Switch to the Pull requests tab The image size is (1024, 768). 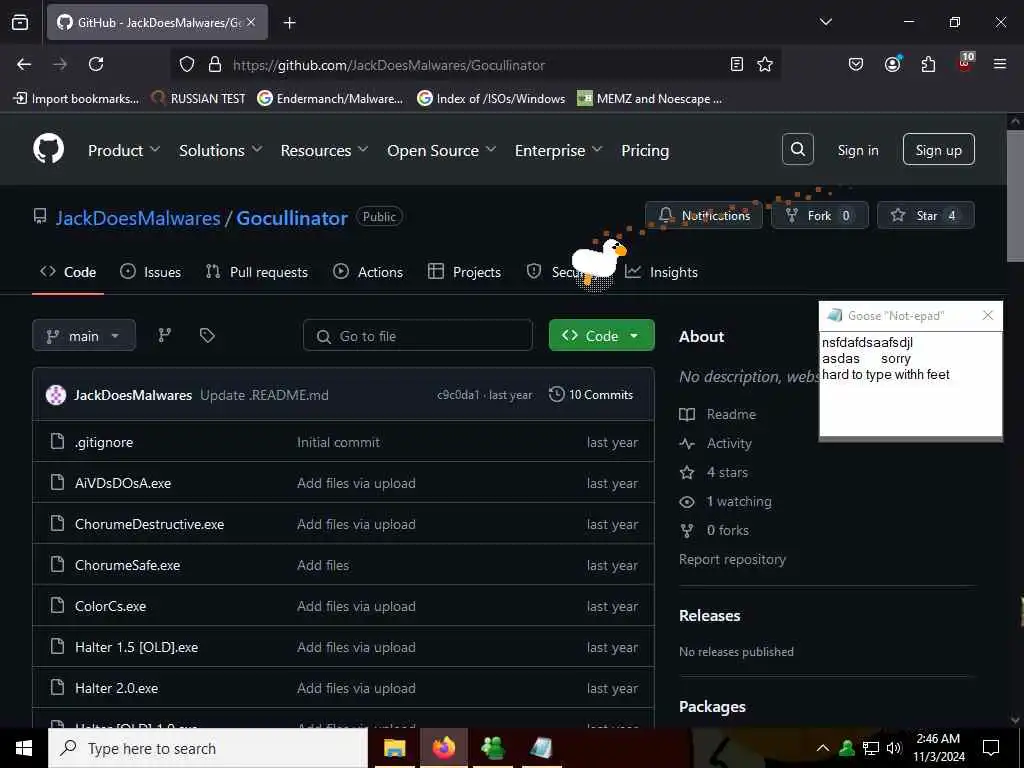click(x=257, y=272)
